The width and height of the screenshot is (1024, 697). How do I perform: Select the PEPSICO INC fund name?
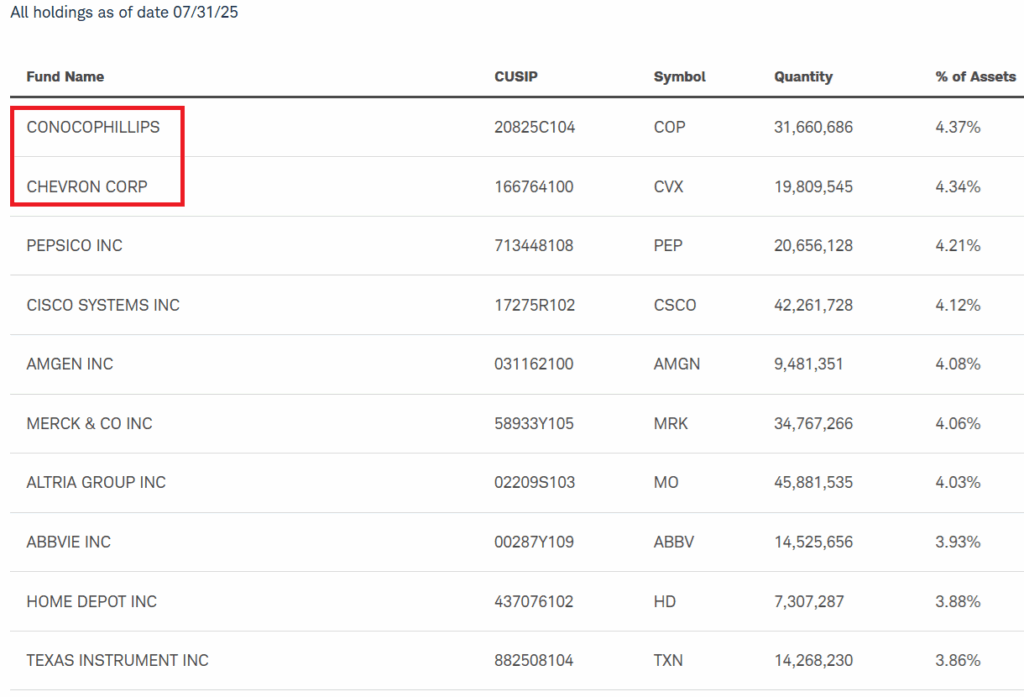tap(74, 246)
